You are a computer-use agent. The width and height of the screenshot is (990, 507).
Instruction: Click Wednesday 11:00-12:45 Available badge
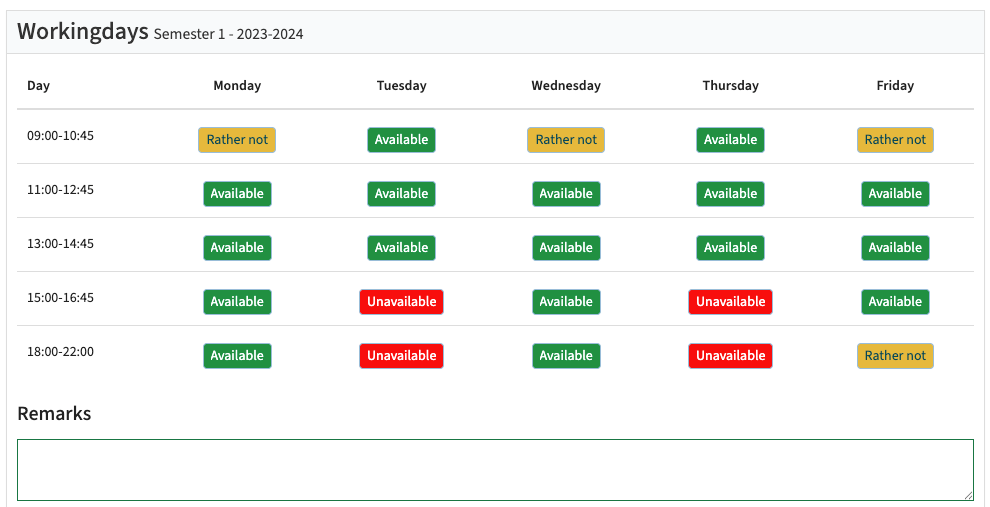point(566,194)
